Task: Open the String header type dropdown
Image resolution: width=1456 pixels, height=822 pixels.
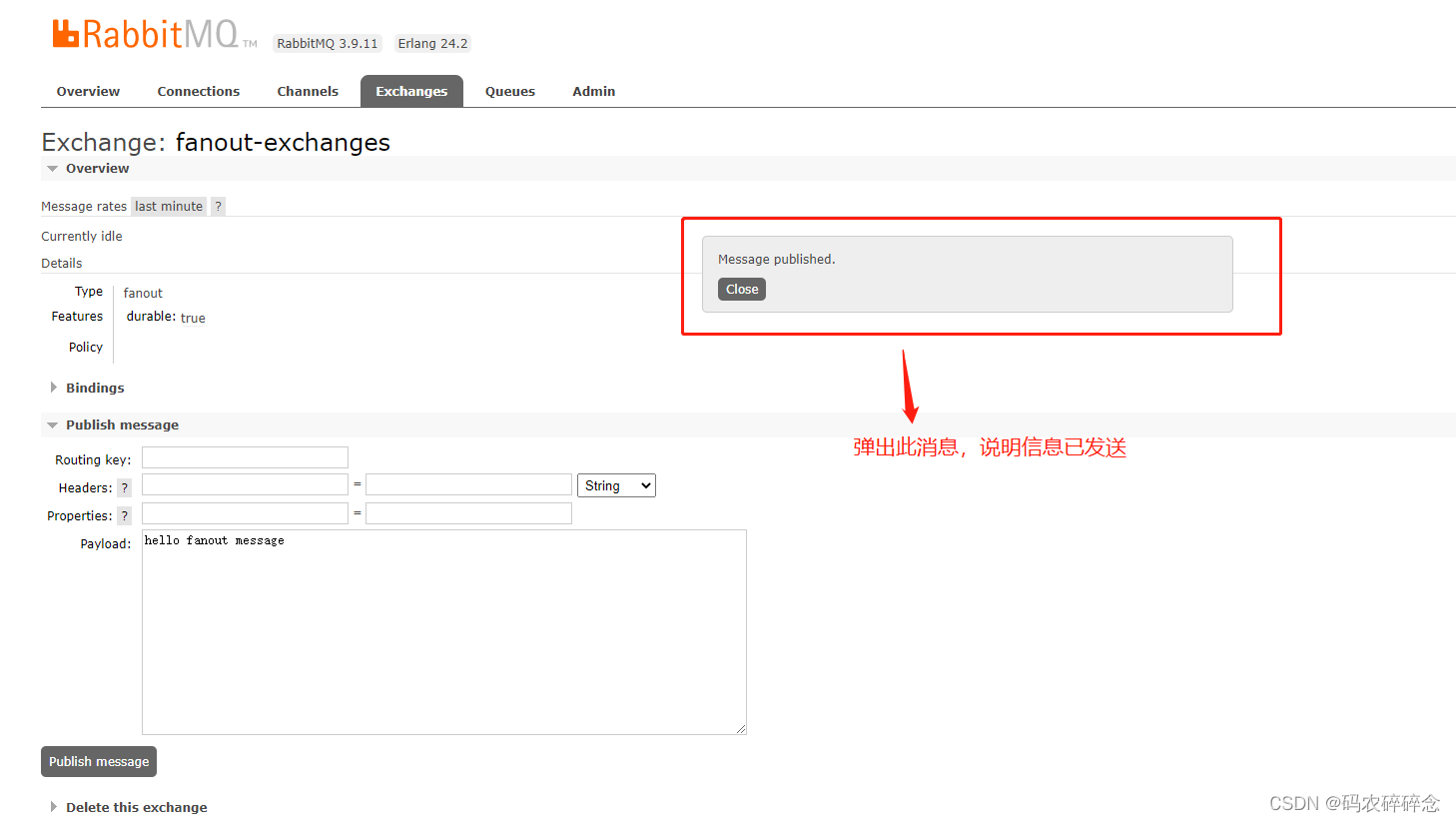Action: [x=616, y=485]
